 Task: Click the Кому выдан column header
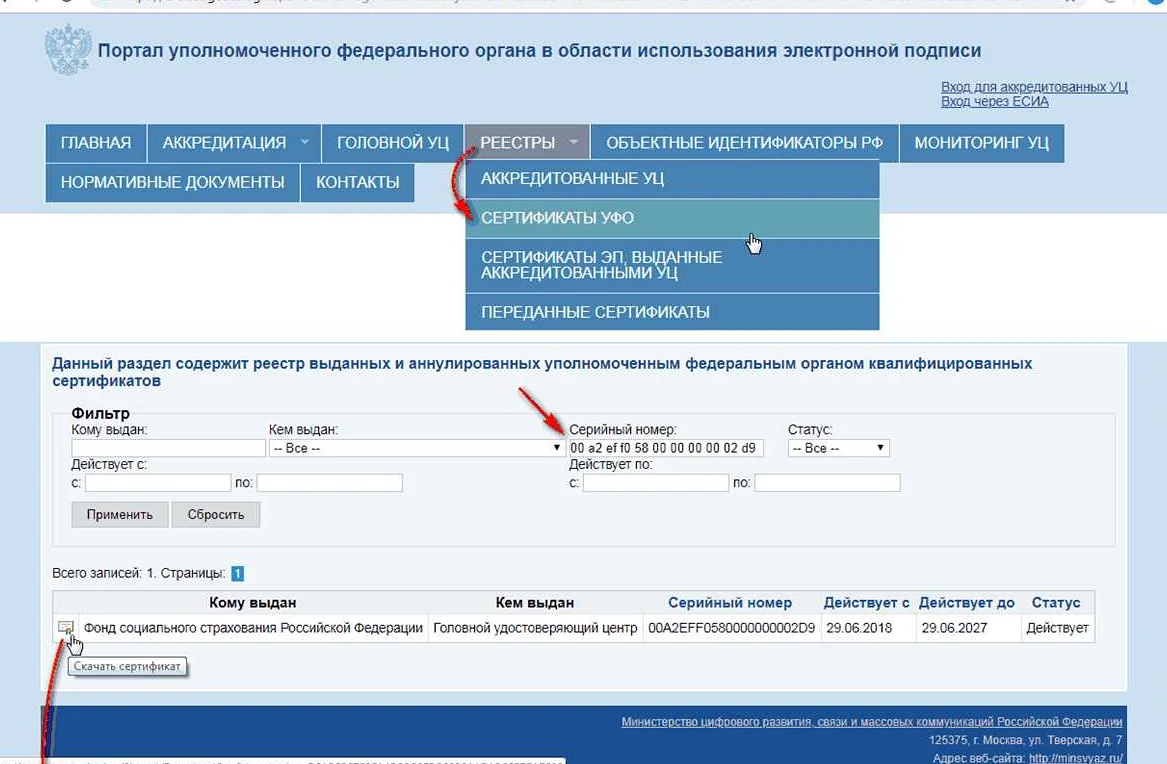coord(252,603)
